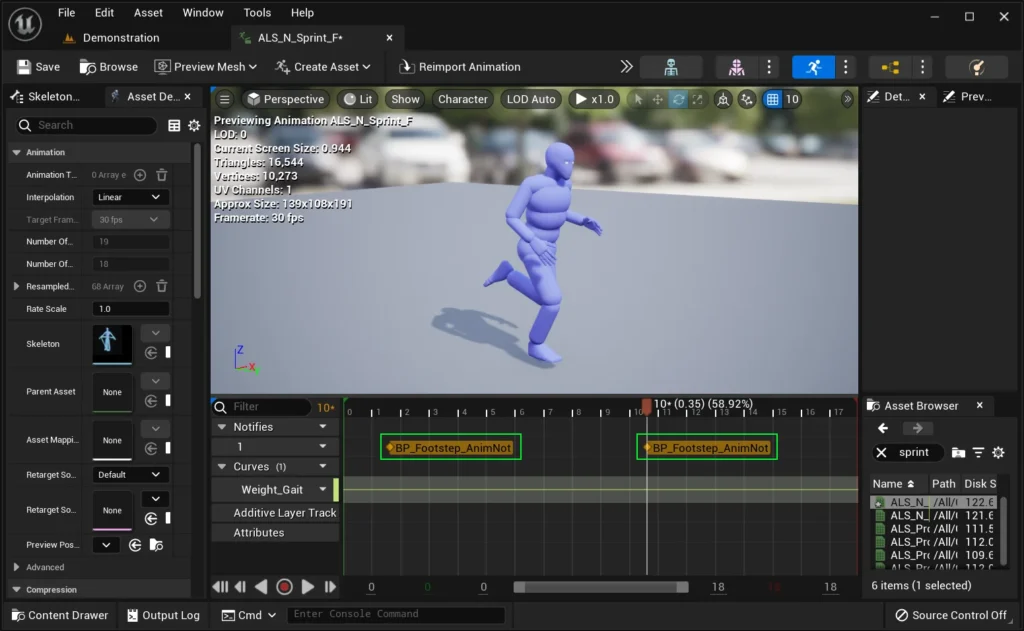The height and width of the screenshot is (631, 1024).
Task: Click the record animation button
Action: [x=284, y=587]
